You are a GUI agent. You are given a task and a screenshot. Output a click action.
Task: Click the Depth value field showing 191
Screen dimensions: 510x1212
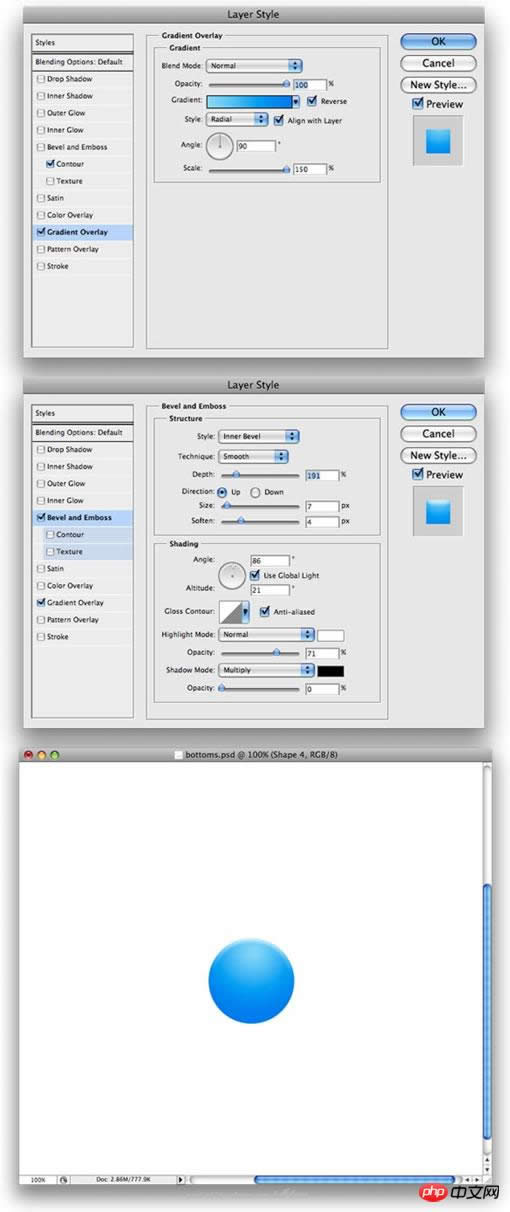(321, 474)
